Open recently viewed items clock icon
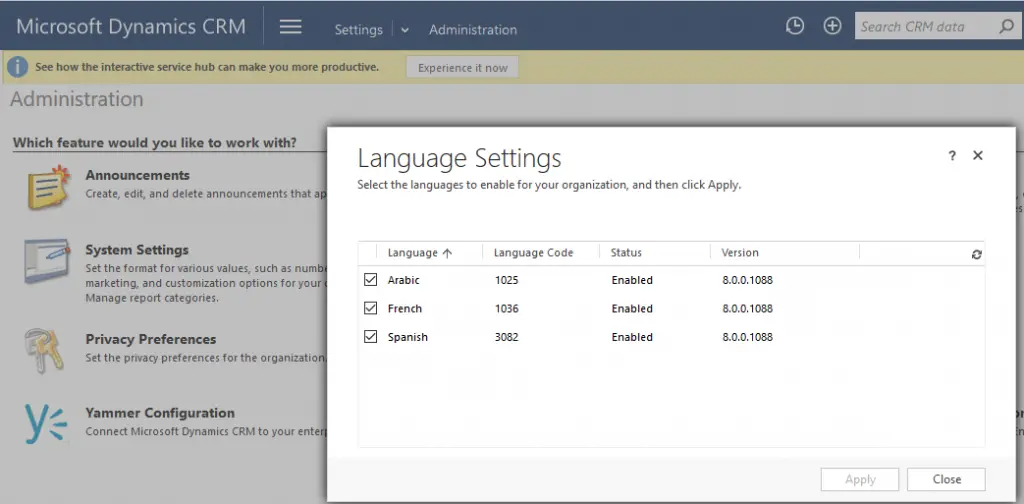Viewport: 1024px width, 504px height. pos(794,26)
